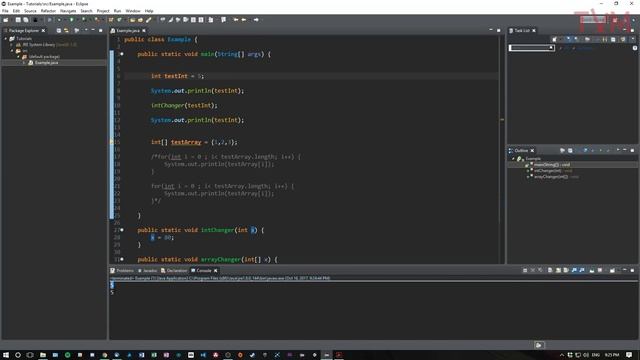Select intChanger(int) in the Outline

[553, 171]
